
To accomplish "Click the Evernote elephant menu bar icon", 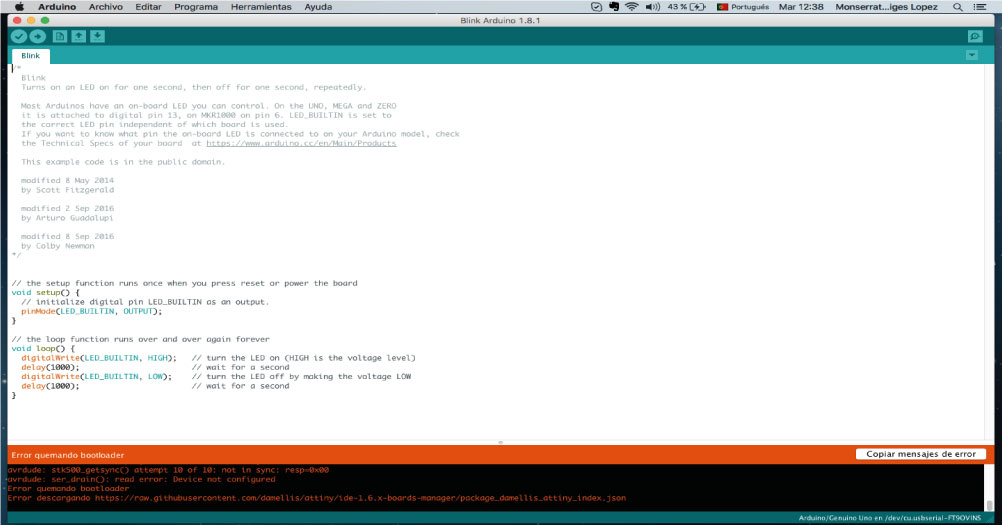I will click(613, 6).
